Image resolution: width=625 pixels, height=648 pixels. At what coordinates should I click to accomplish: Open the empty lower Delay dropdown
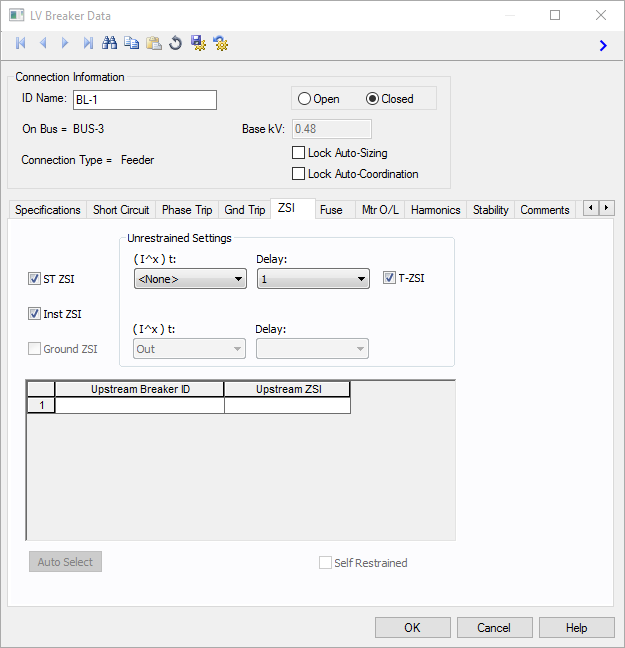(x=312, y=349)
